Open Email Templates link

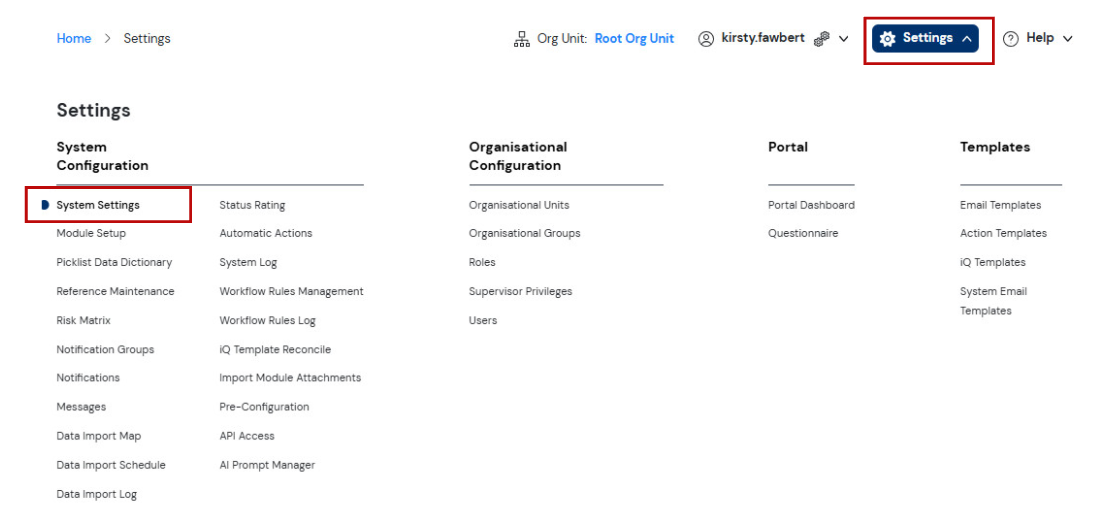[x=1000, y=205]
